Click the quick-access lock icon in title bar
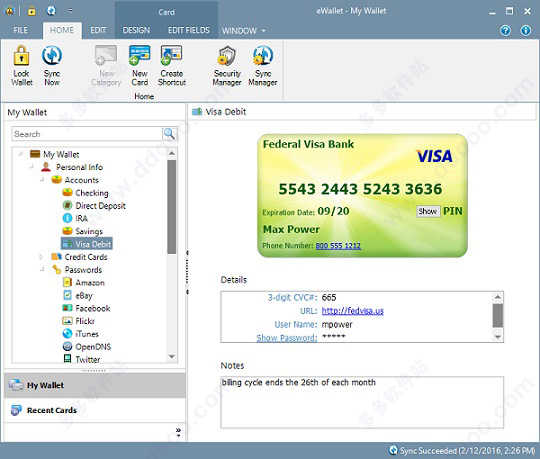 point(31,11)
